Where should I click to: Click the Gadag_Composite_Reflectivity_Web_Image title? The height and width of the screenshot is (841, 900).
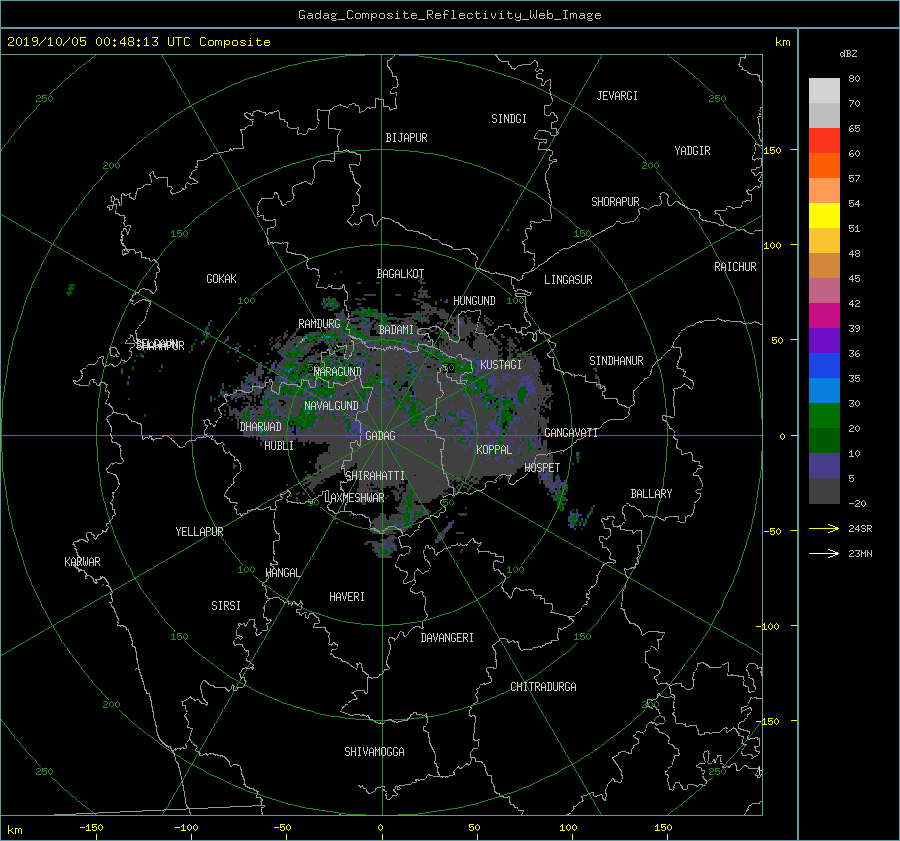pyautogui.click(x=449, y=15)
